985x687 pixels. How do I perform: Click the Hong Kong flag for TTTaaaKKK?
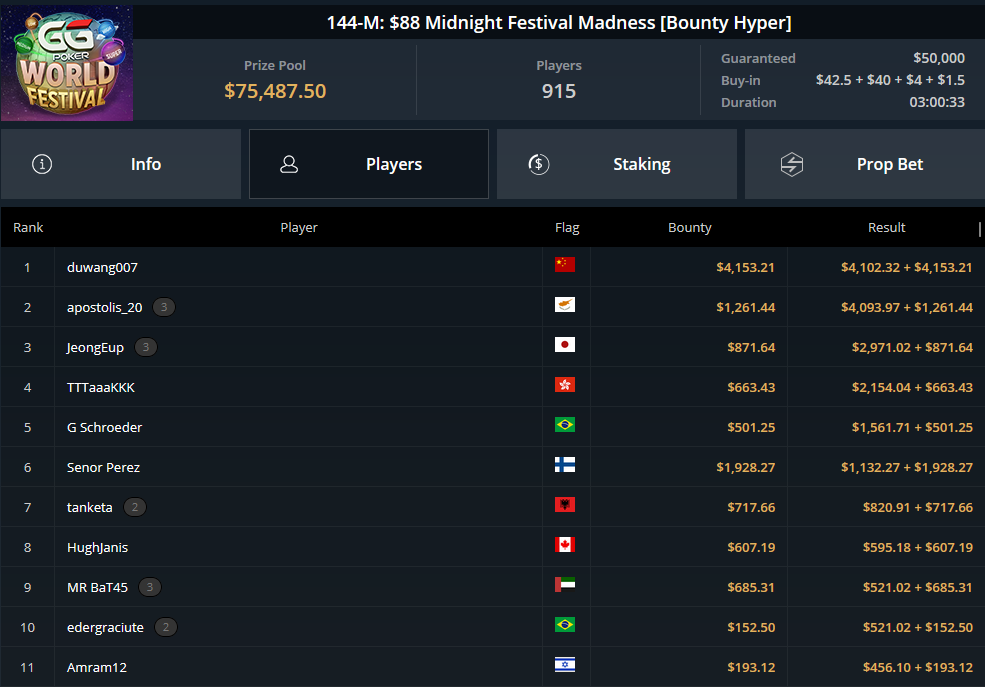pos(565,385)
